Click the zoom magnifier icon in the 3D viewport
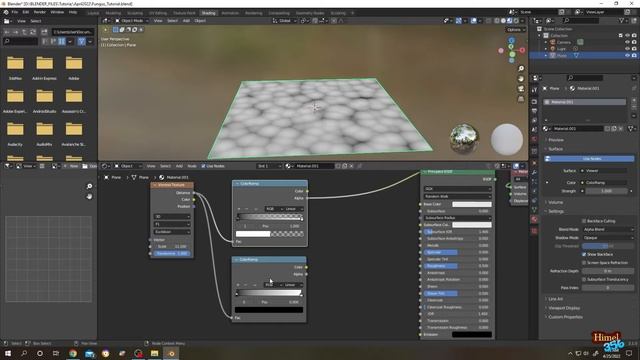The image size is (640, 360). [x=521, y=68]
